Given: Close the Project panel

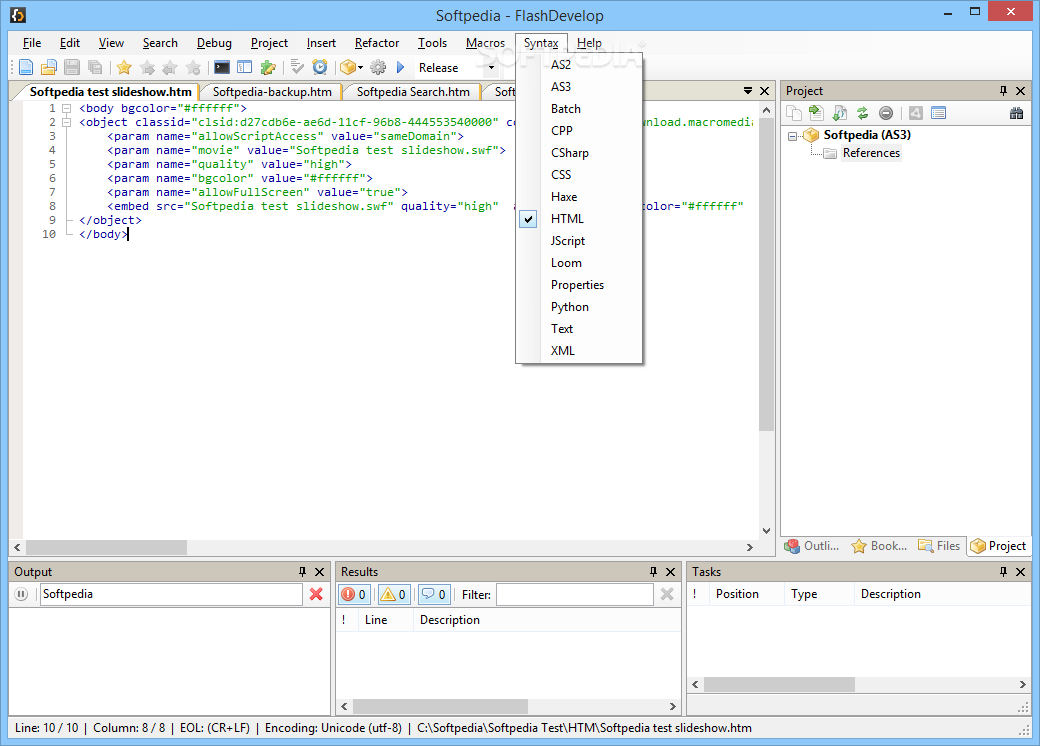Looking at the screenshot, I should (x=1021, y=91).
